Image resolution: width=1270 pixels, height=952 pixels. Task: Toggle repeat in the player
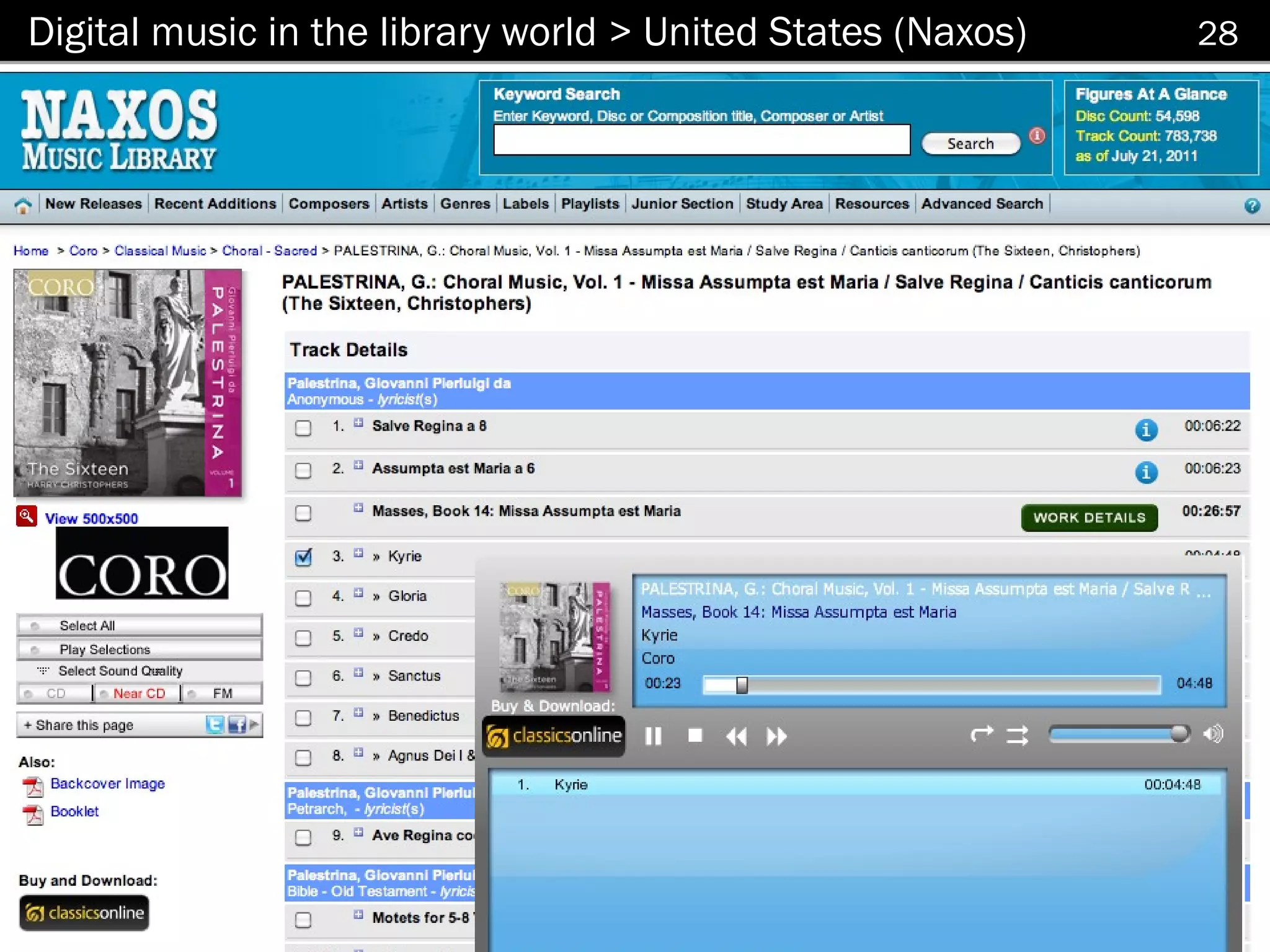click(982, 735)
